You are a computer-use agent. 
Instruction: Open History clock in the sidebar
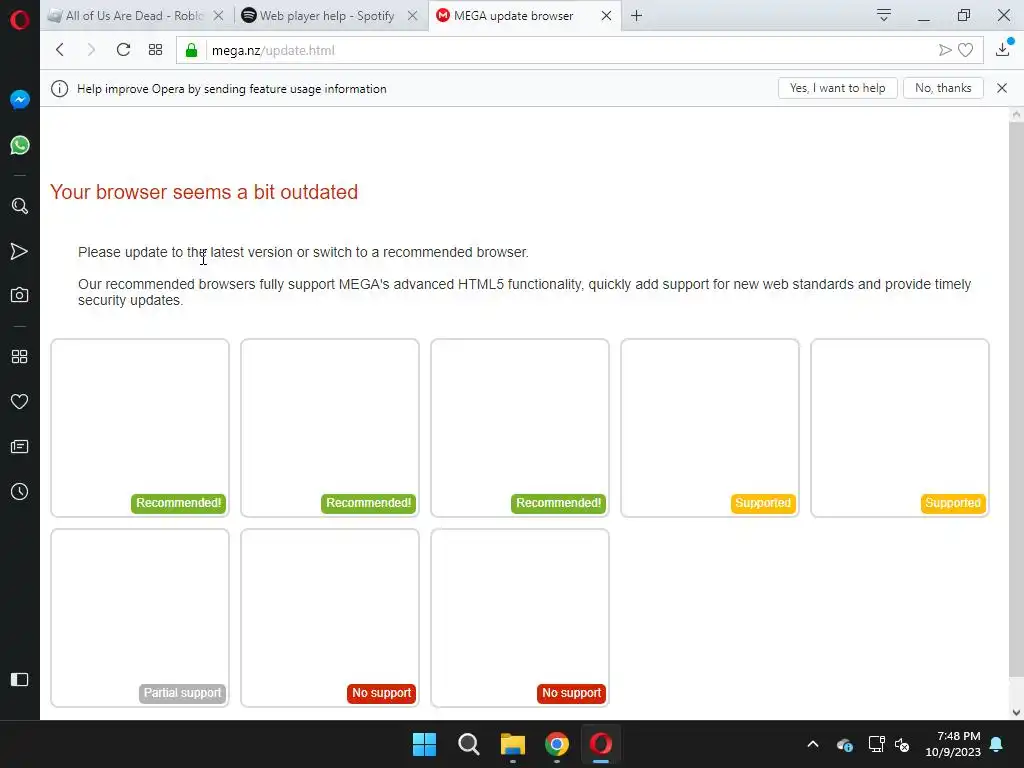(x=20, y=492)
